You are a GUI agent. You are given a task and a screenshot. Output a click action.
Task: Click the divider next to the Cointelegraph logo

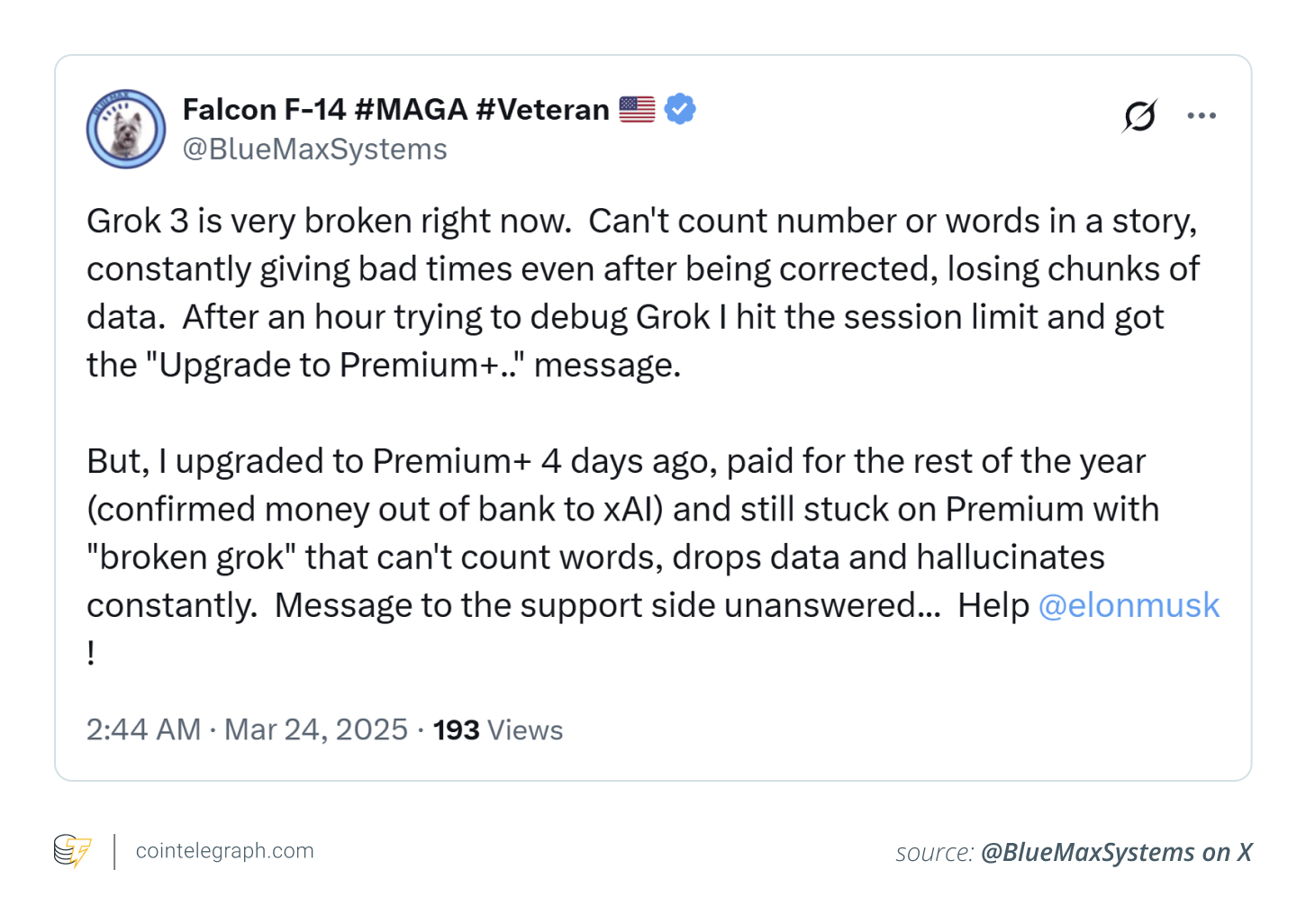(x=113, y=850)
